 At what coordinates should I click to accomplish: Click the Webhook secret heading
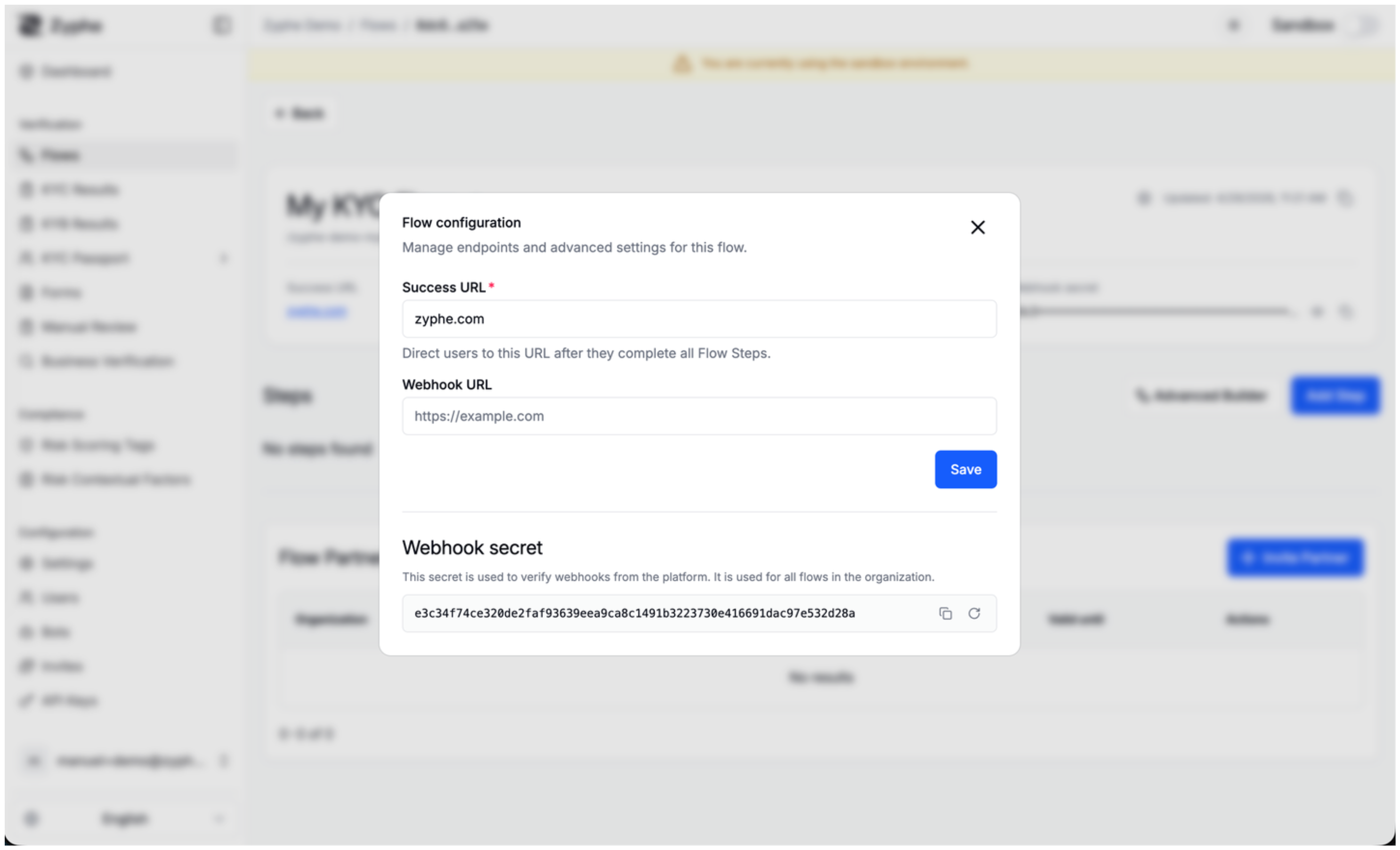coord(472,548)
